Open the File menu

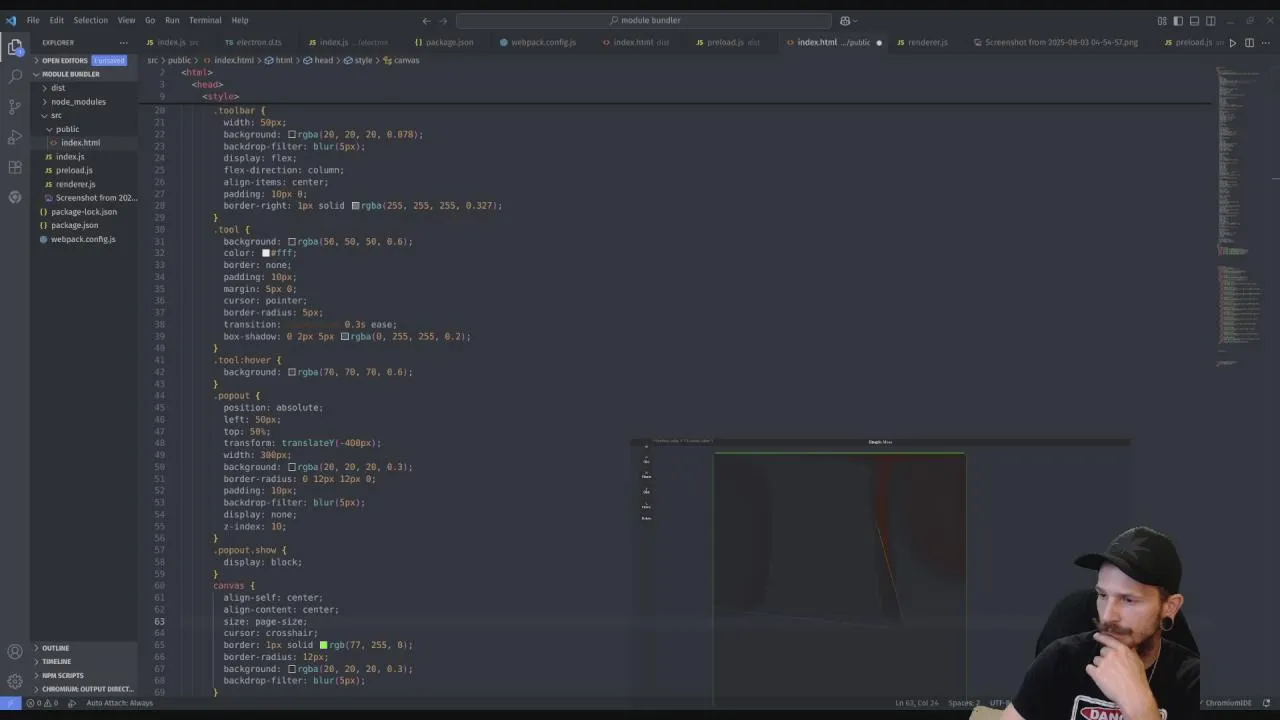[33, 20]
